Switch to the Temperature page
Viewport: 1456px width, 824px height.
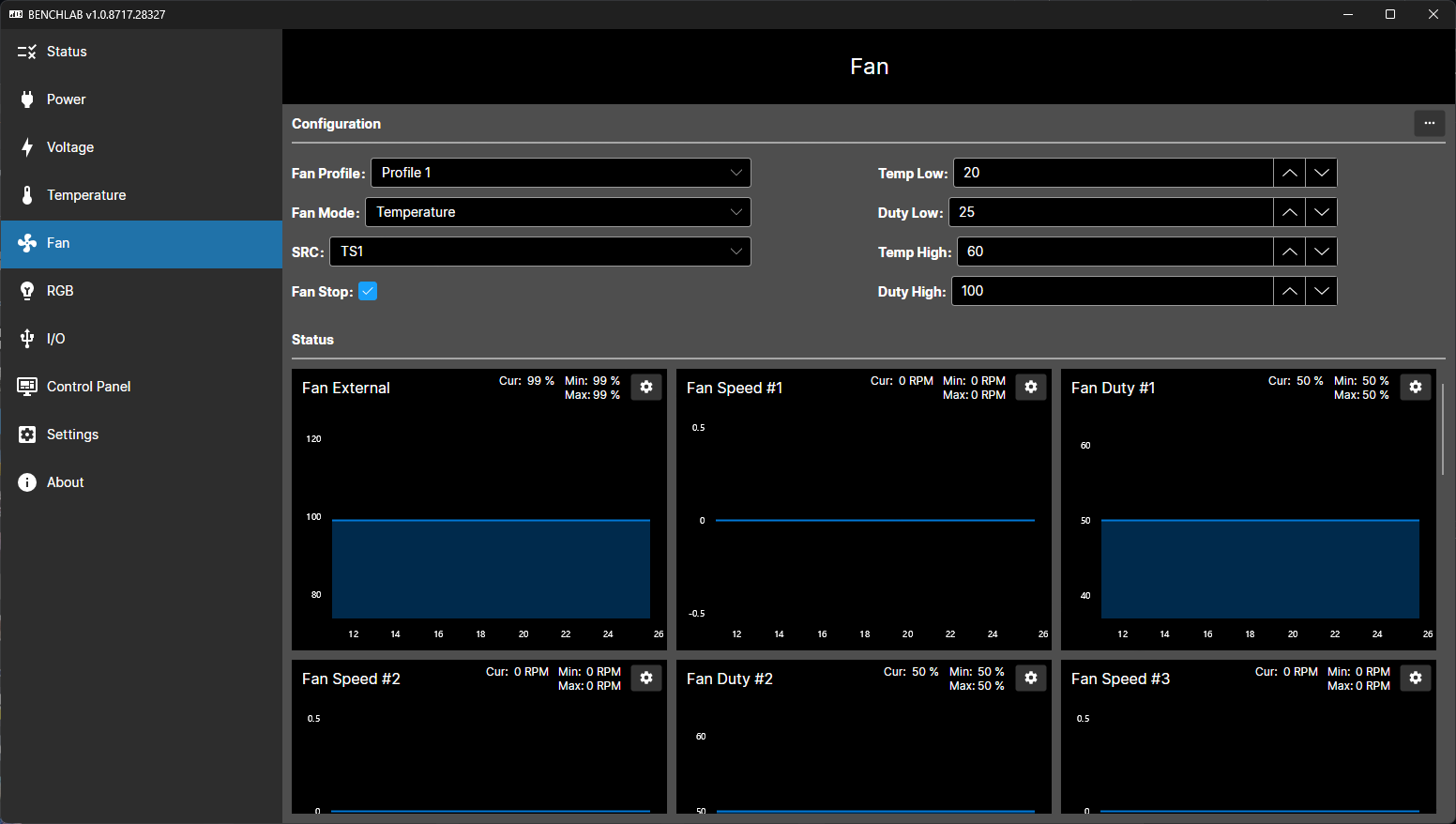[x=86, y=195]
